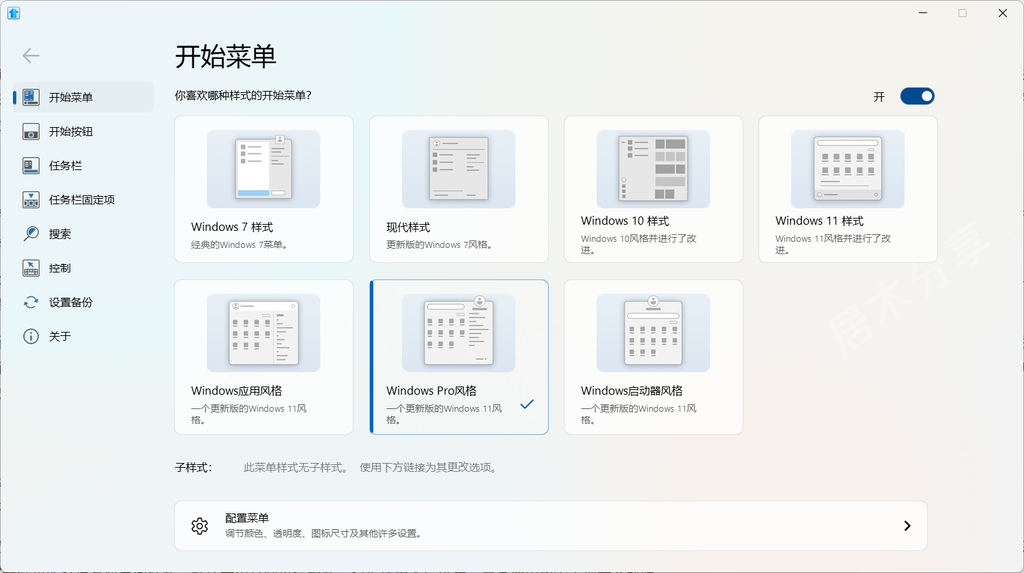Click the Start button sidebar icon

tap(31, 131)
